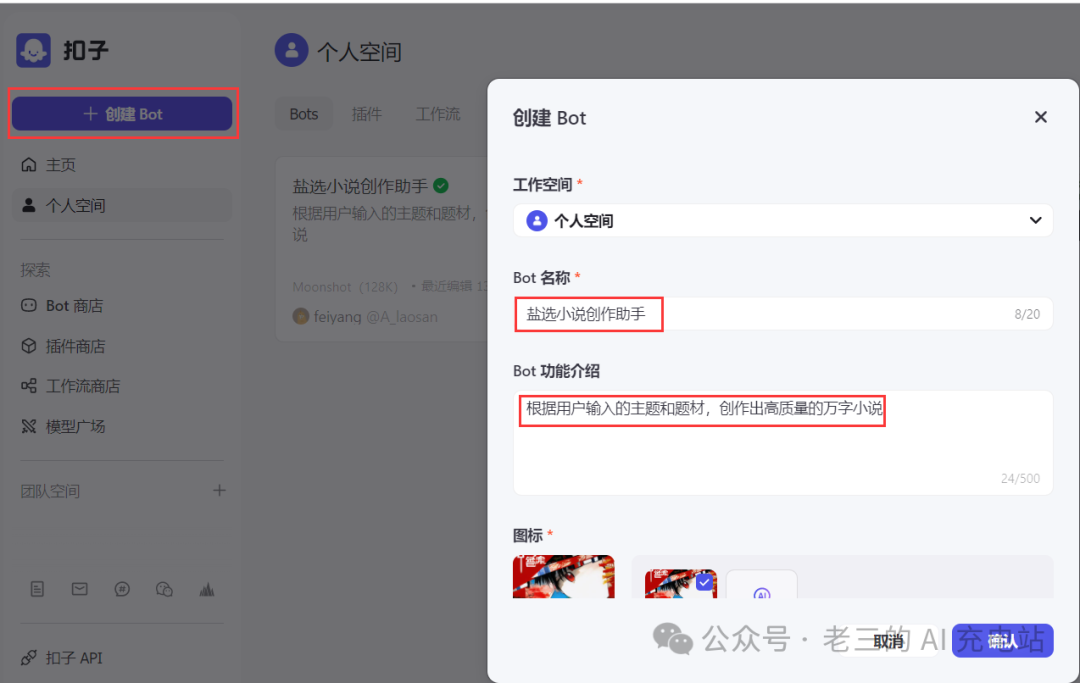Click the envelope mail icon in the sidebar footer
Viewport: 1080px width, 683px height.
tap(79, 589)
